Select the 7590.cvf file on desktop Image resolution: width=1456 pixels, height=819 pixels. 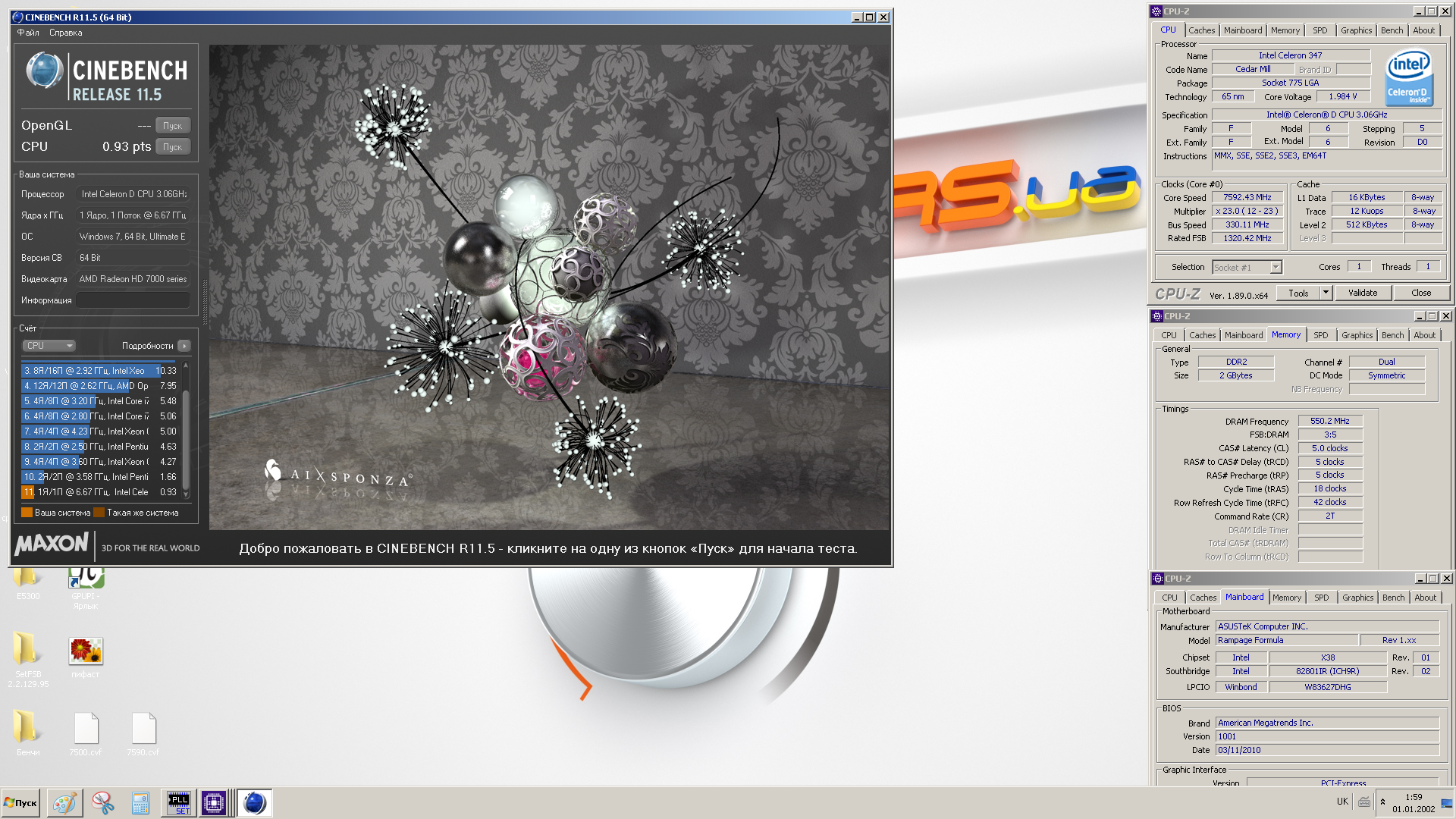point(143,734)
